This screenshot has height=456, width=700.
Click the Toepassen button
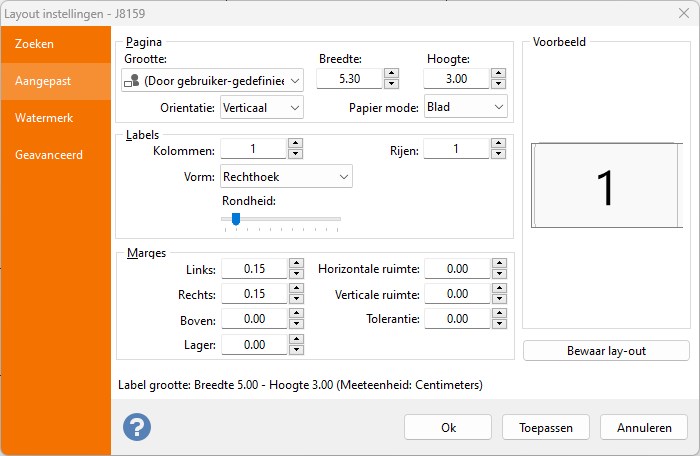pyautogui.click(x=546, y=427)
